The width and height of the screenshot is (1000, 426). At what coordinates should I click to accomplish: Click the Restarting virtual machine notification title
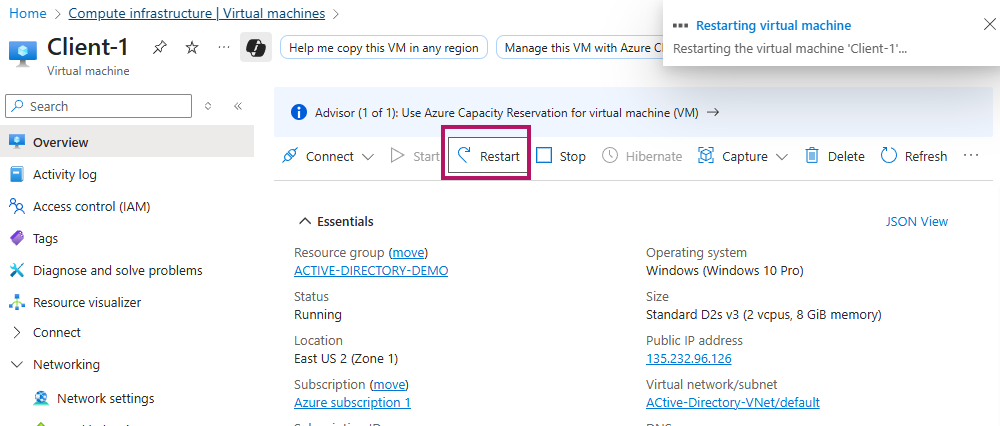click(x=774, y=26)
